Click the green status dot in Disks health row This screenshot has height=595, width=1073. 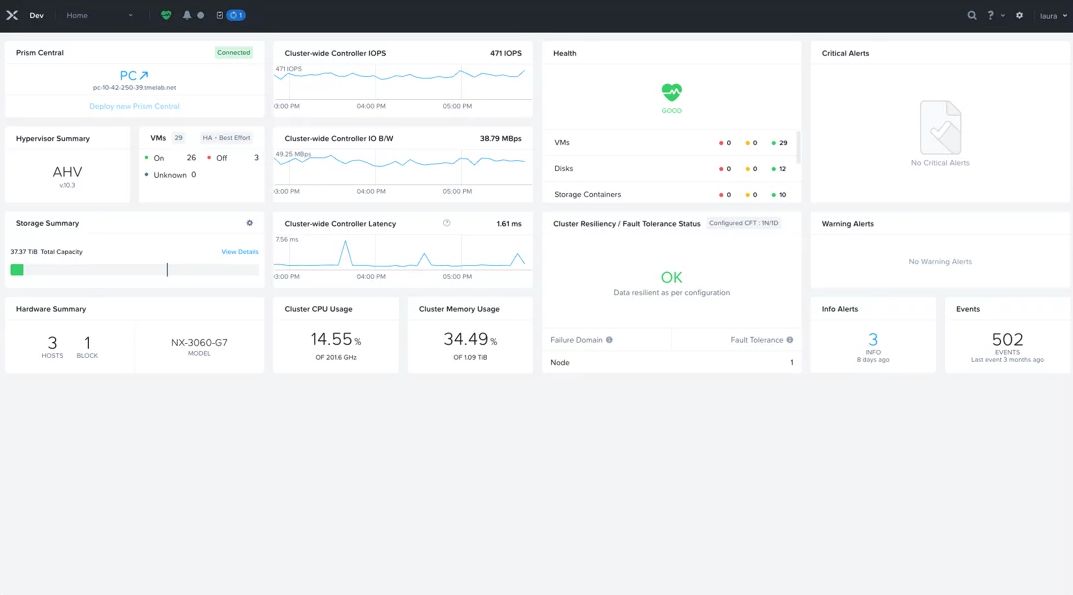pos(773,168)
